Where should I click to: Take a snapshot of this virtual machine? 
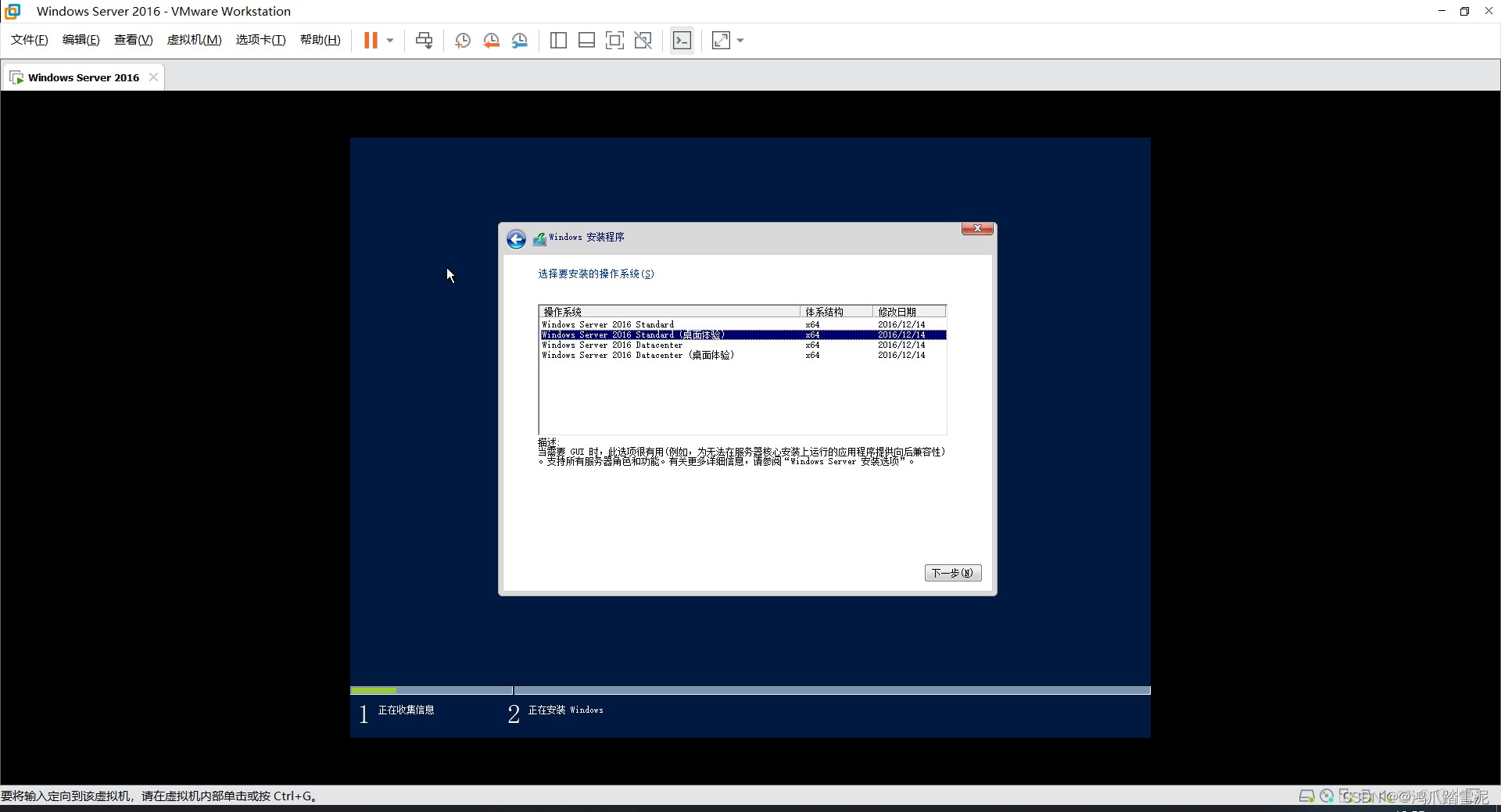(x=463, y=41)
